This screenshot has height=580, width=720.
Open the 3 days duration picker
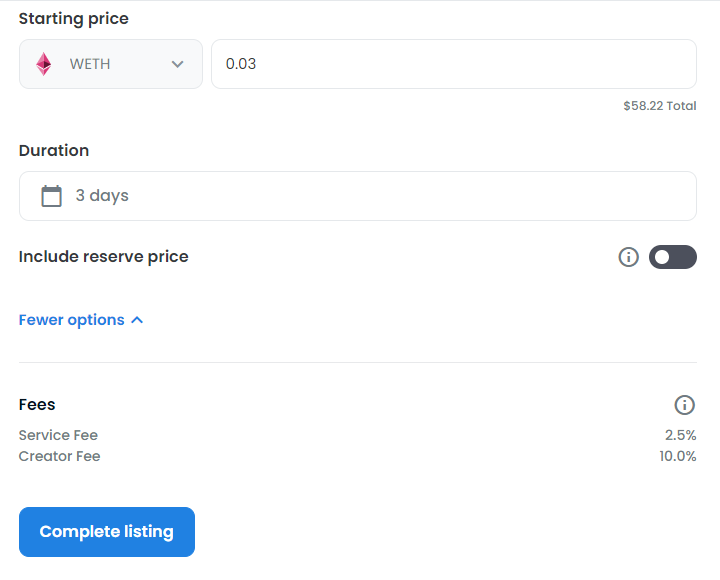pos(358,196)
